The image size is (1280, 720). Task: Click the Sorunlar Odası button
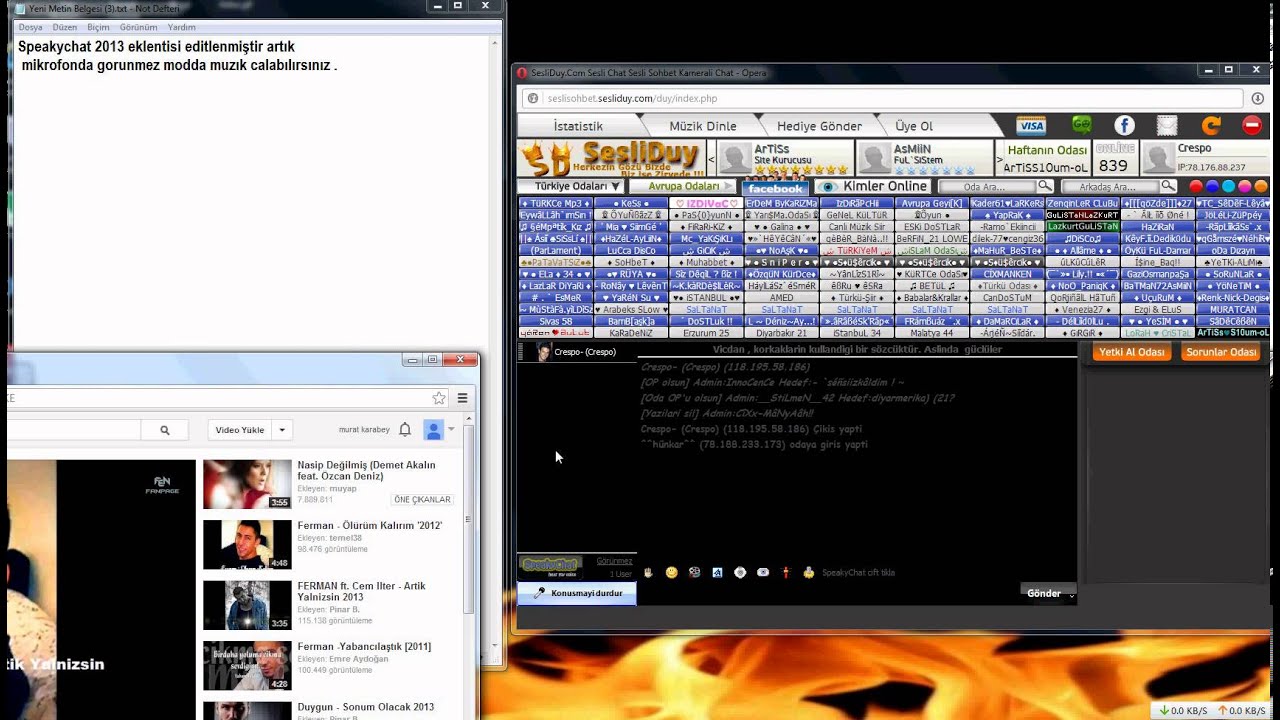tap(1221, 352)
